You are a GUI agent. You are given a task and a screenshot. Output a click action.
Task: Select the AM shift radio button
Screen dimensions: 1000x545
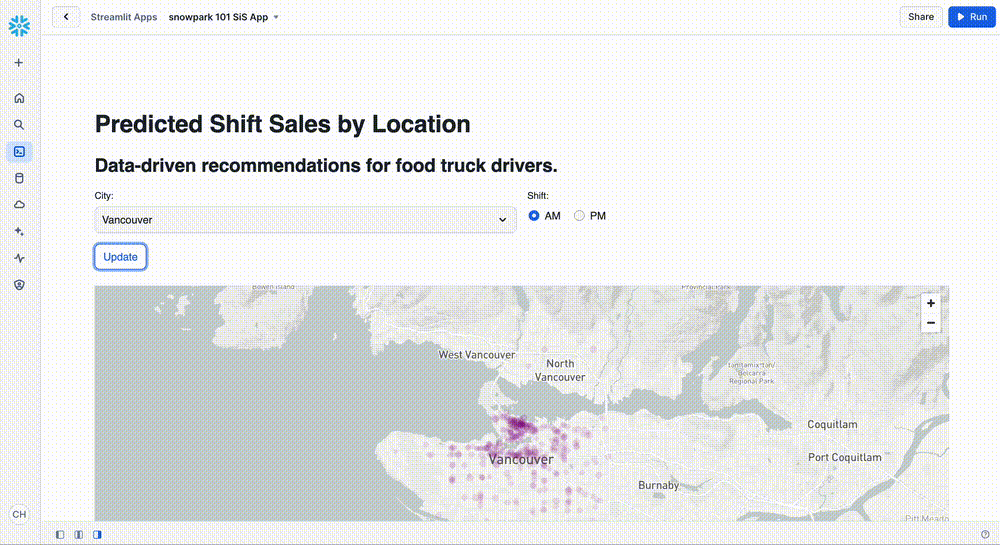(534, 216)
